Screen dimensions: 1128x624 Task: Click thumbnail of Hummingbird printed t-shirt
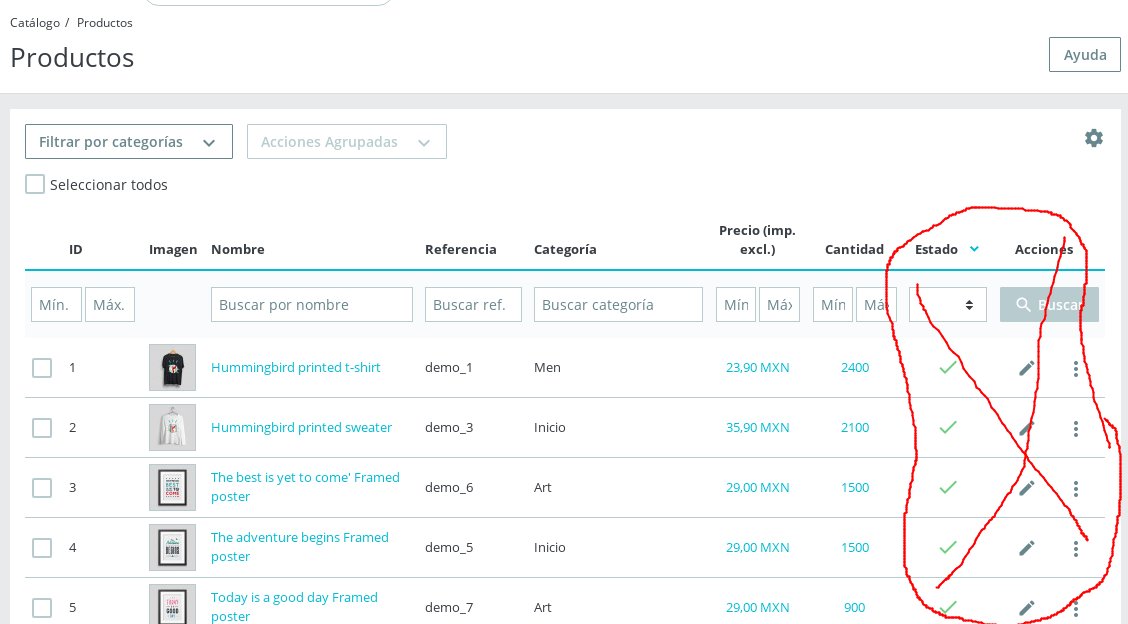coord(172,368)
